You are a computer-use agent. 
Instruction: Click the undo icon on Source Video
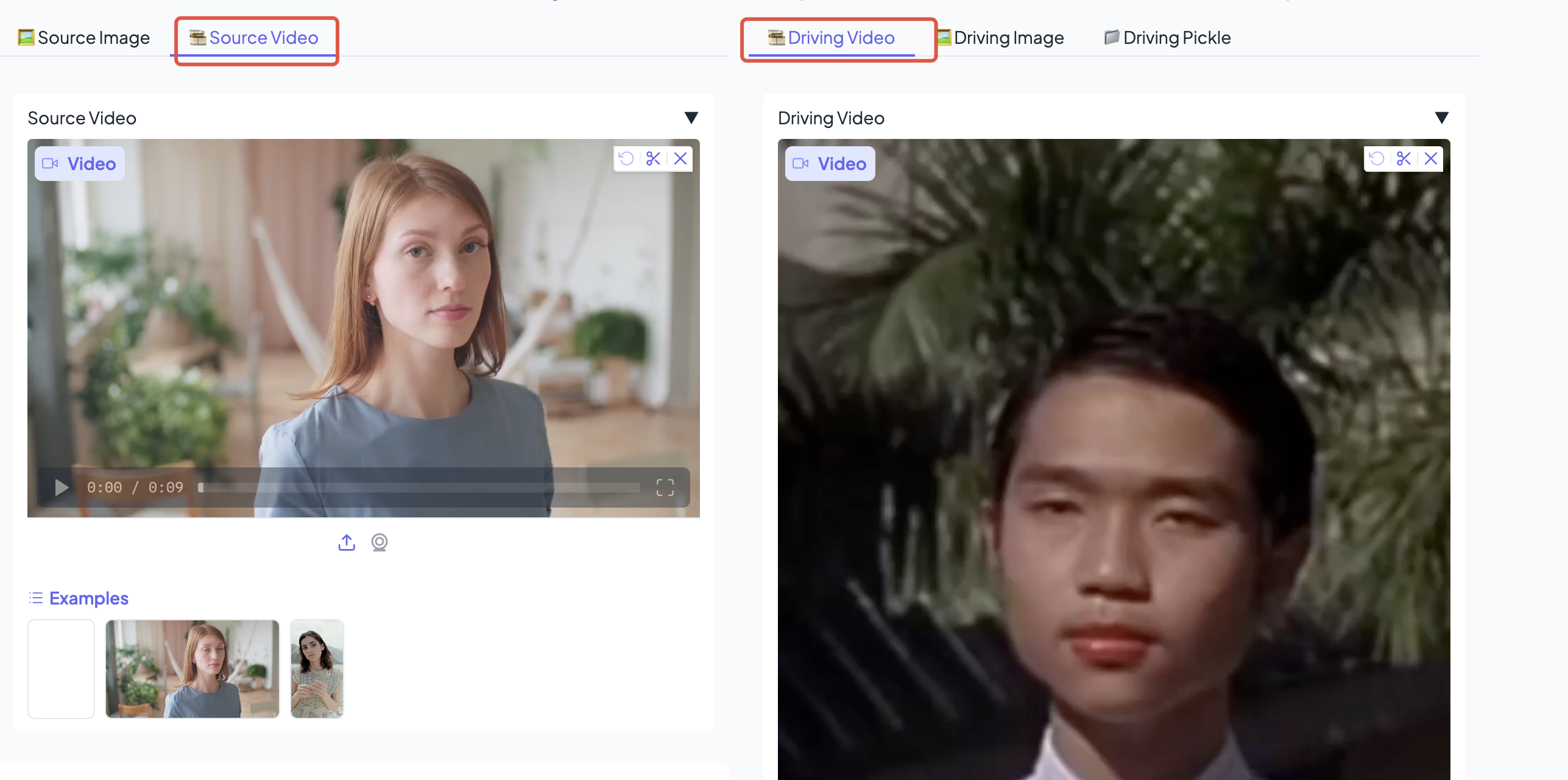626,159
